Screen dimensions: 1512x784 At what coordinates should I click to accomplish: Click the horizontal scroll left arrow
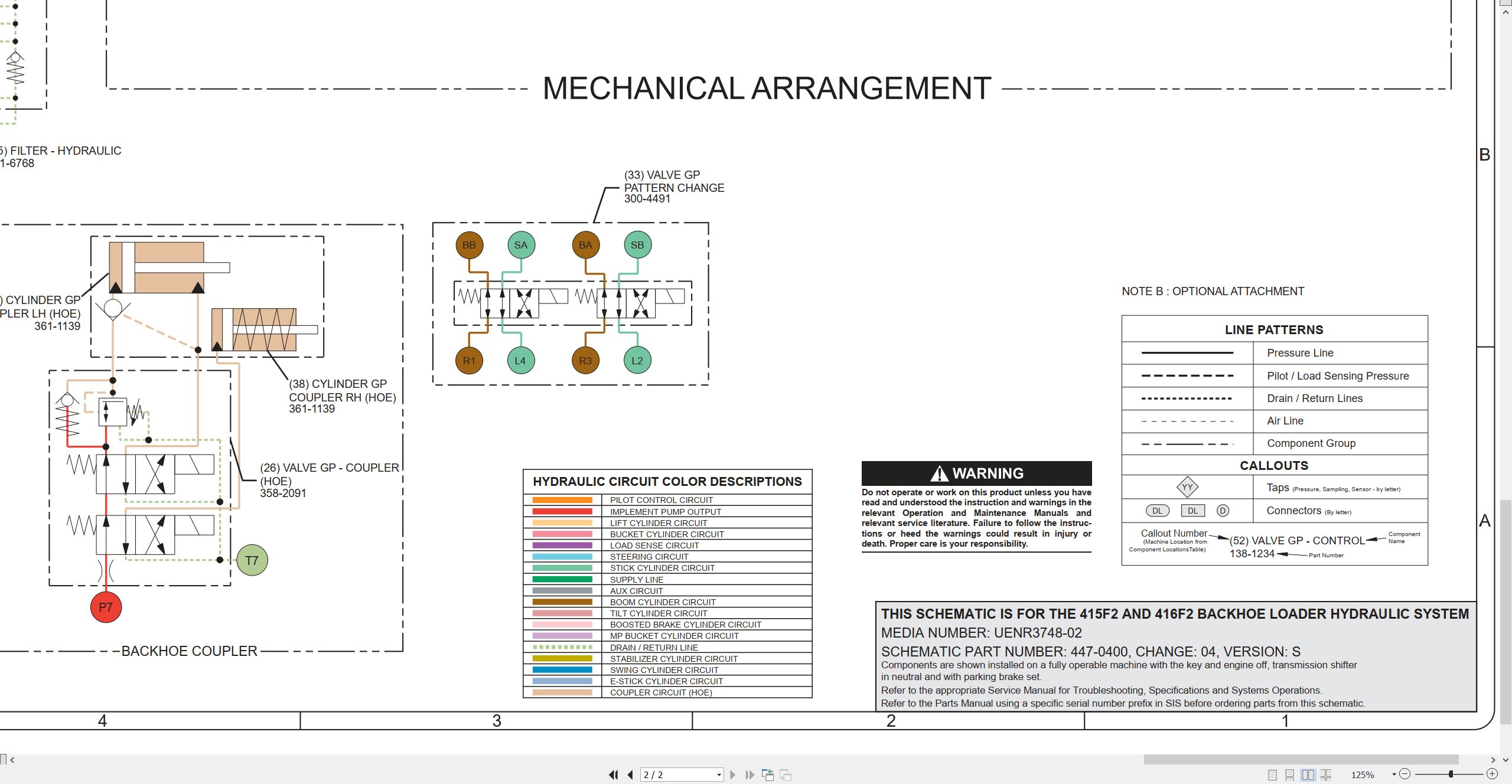pyautogui.click(x=12, y=760)
